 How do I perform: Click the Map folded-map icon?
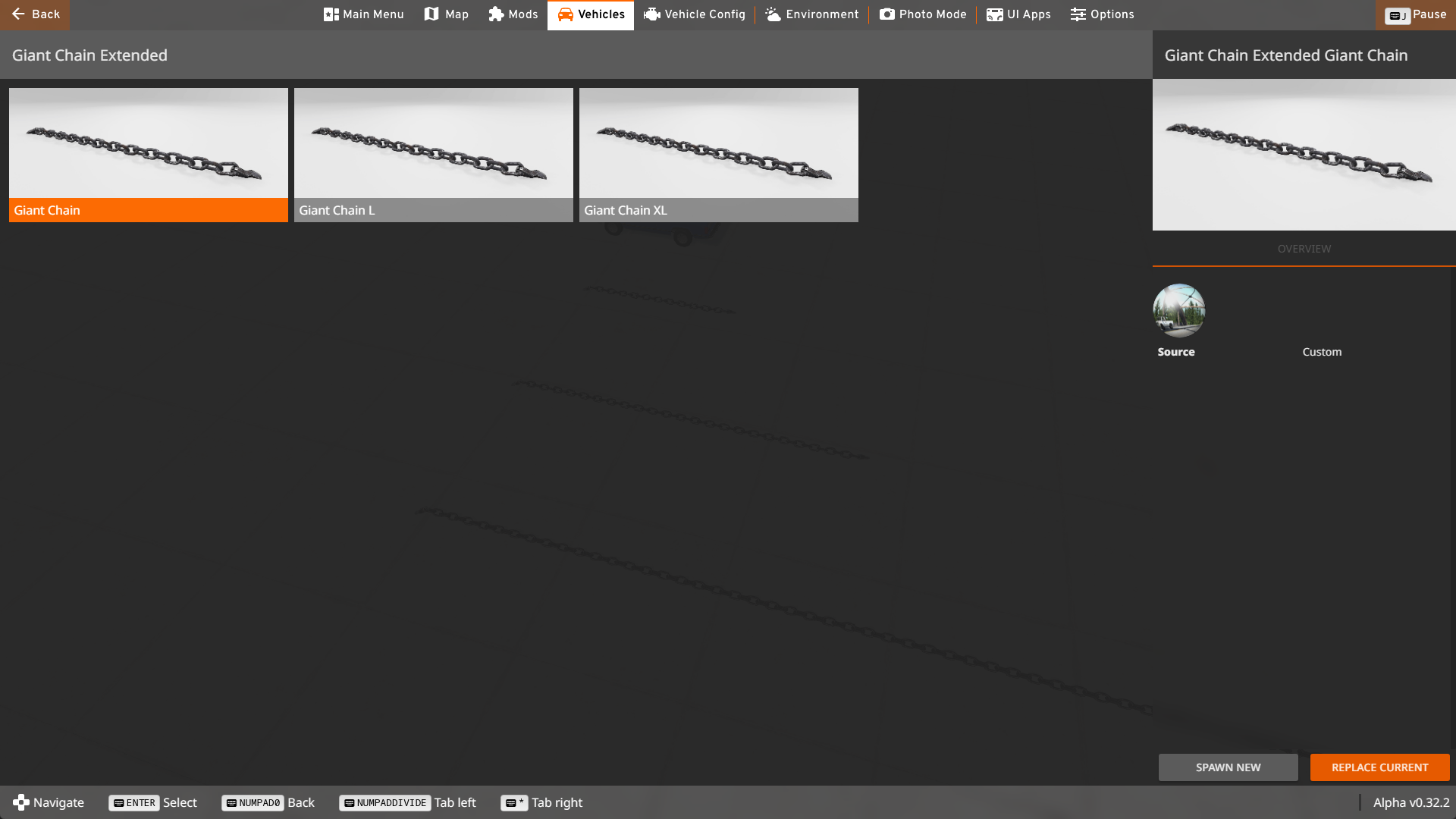431,14
